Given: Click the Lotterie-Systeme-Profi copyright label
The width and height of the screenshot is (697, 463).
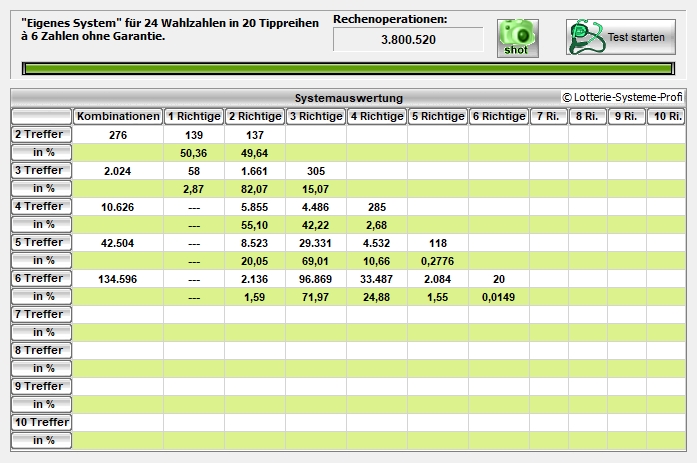Looking at the screenshot, I should point(622,97).
